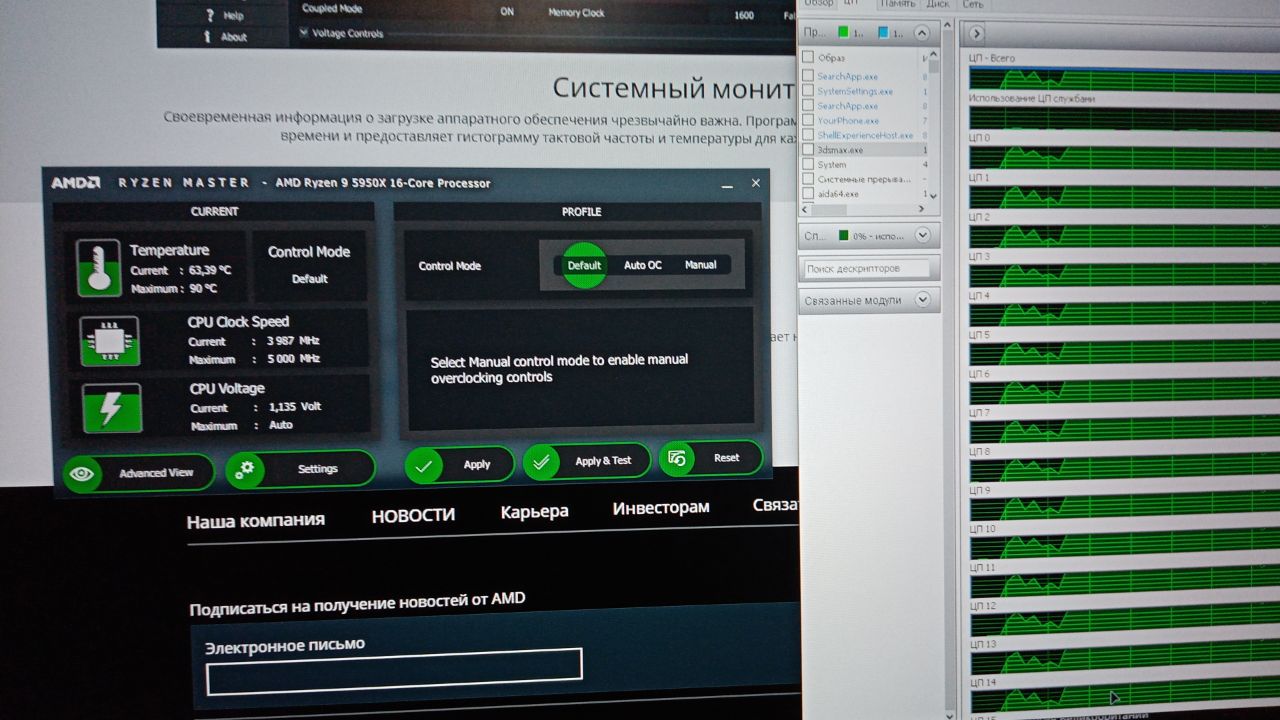Click the lightning bolt CPU Voltage icon
The height and width of the screenshot is (720, 1280).
click(x=112, y=407)
